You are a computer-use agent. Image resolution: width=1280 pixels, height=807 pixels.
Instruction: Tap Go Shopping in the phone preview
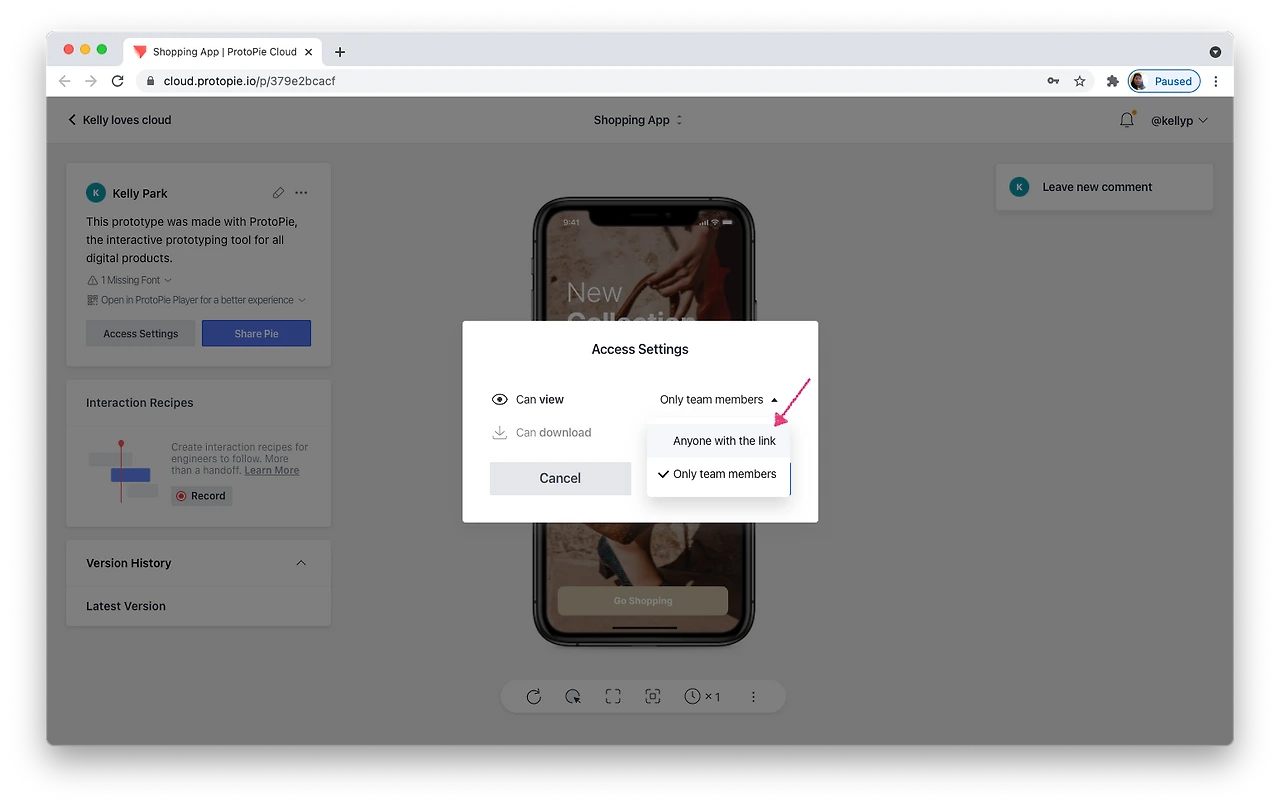click(643, 601)
